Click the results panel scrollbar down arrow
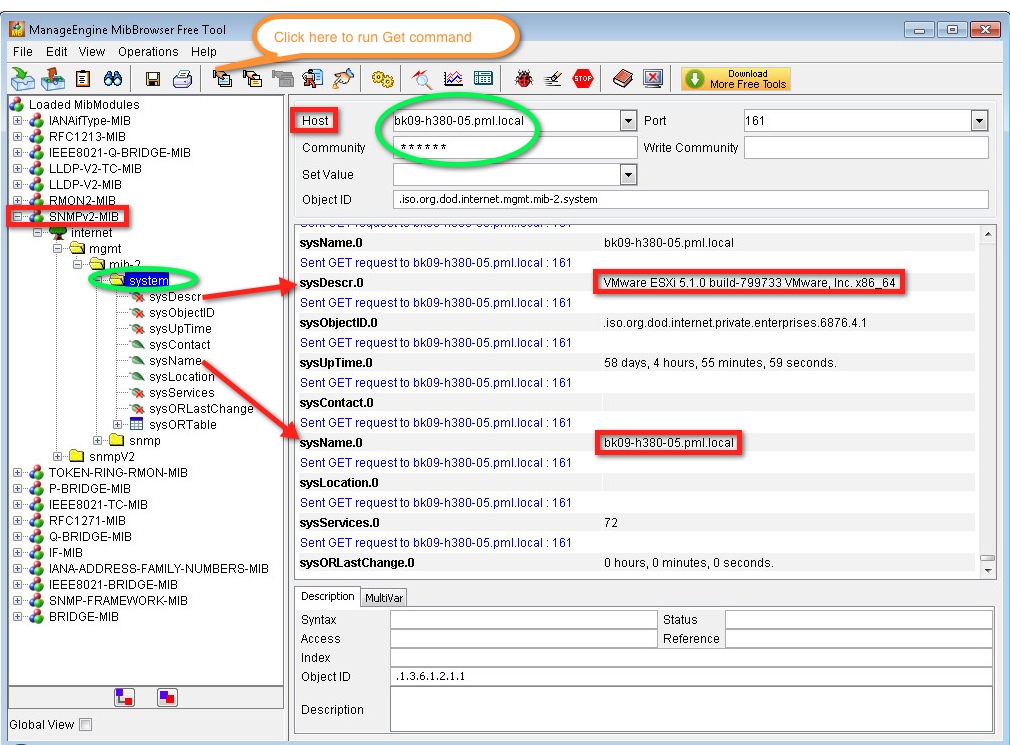Screen dimensions: 1010x745 989,570
